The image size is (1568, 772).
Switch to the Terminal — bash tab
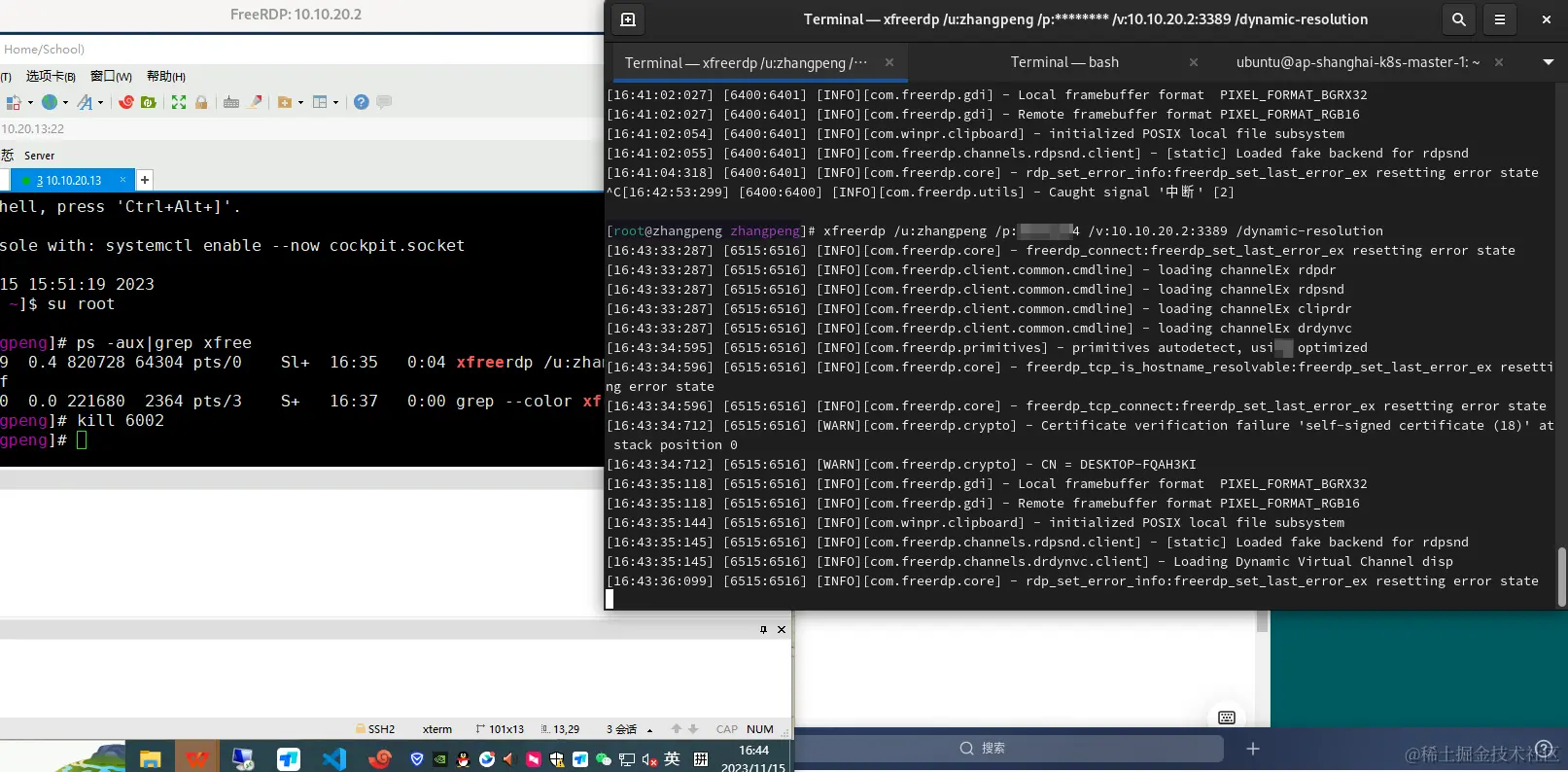[x=1064, y=62]
